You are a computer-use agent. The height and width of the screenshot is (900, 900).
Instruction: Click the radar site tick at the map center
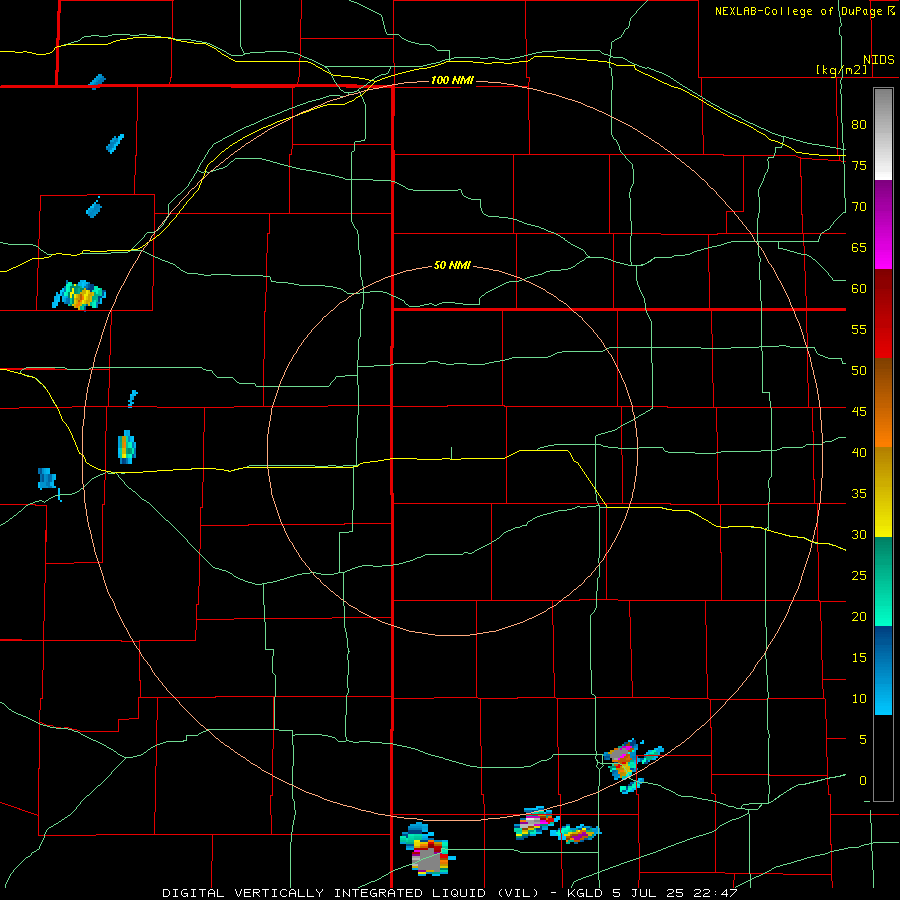(451, 453)
